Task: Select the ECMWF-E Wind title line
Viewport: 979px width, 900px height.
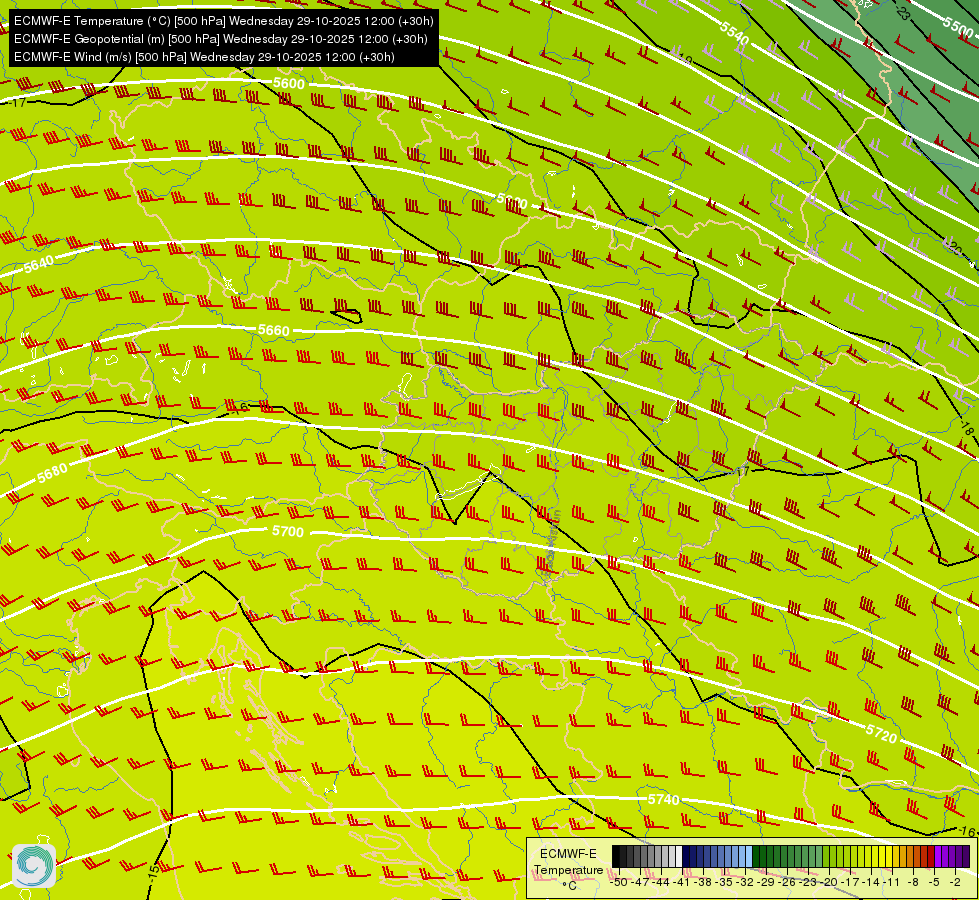Action: pyautogui.click(x=204, y=57)
